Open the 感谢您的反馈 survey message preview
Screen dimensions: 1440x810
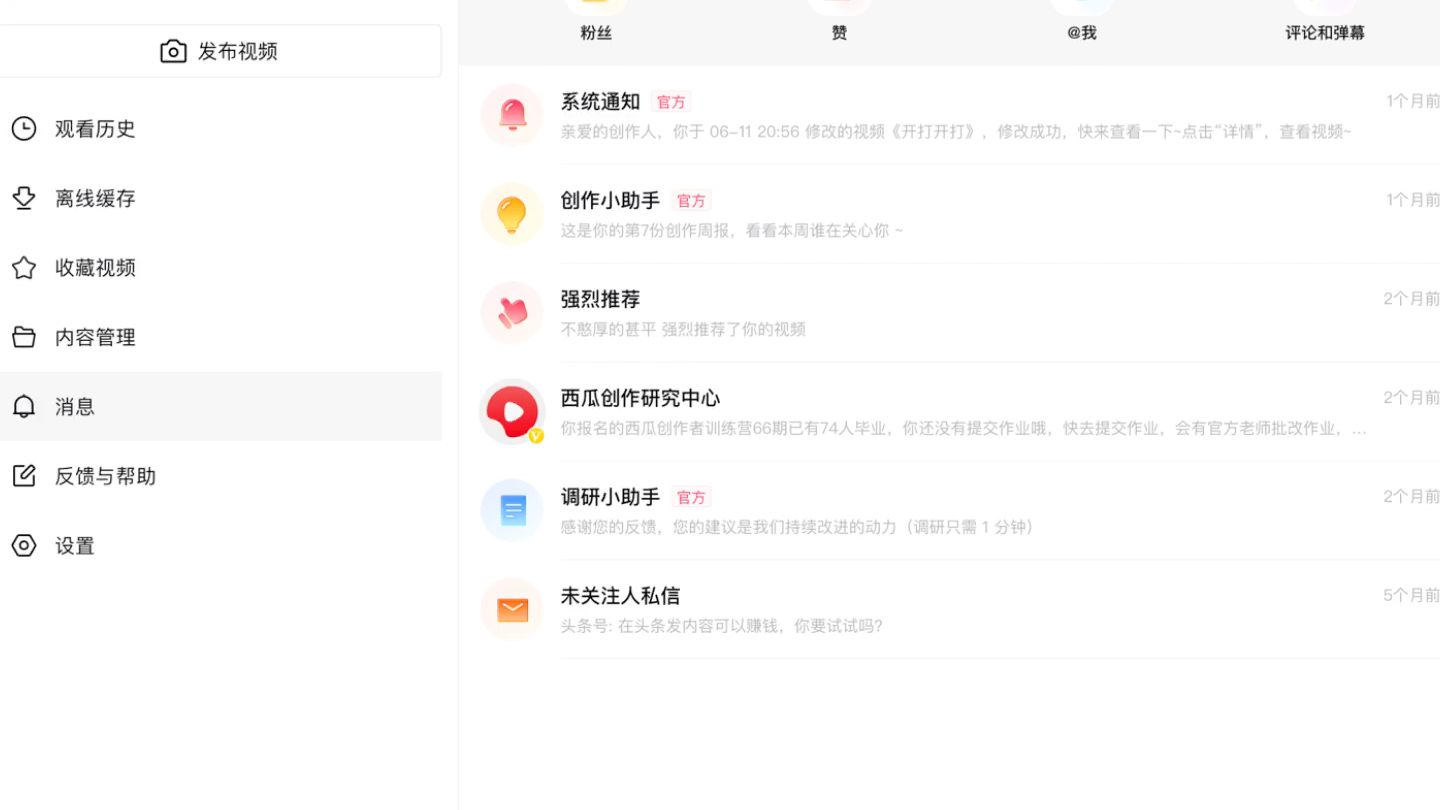click(801, 527)
